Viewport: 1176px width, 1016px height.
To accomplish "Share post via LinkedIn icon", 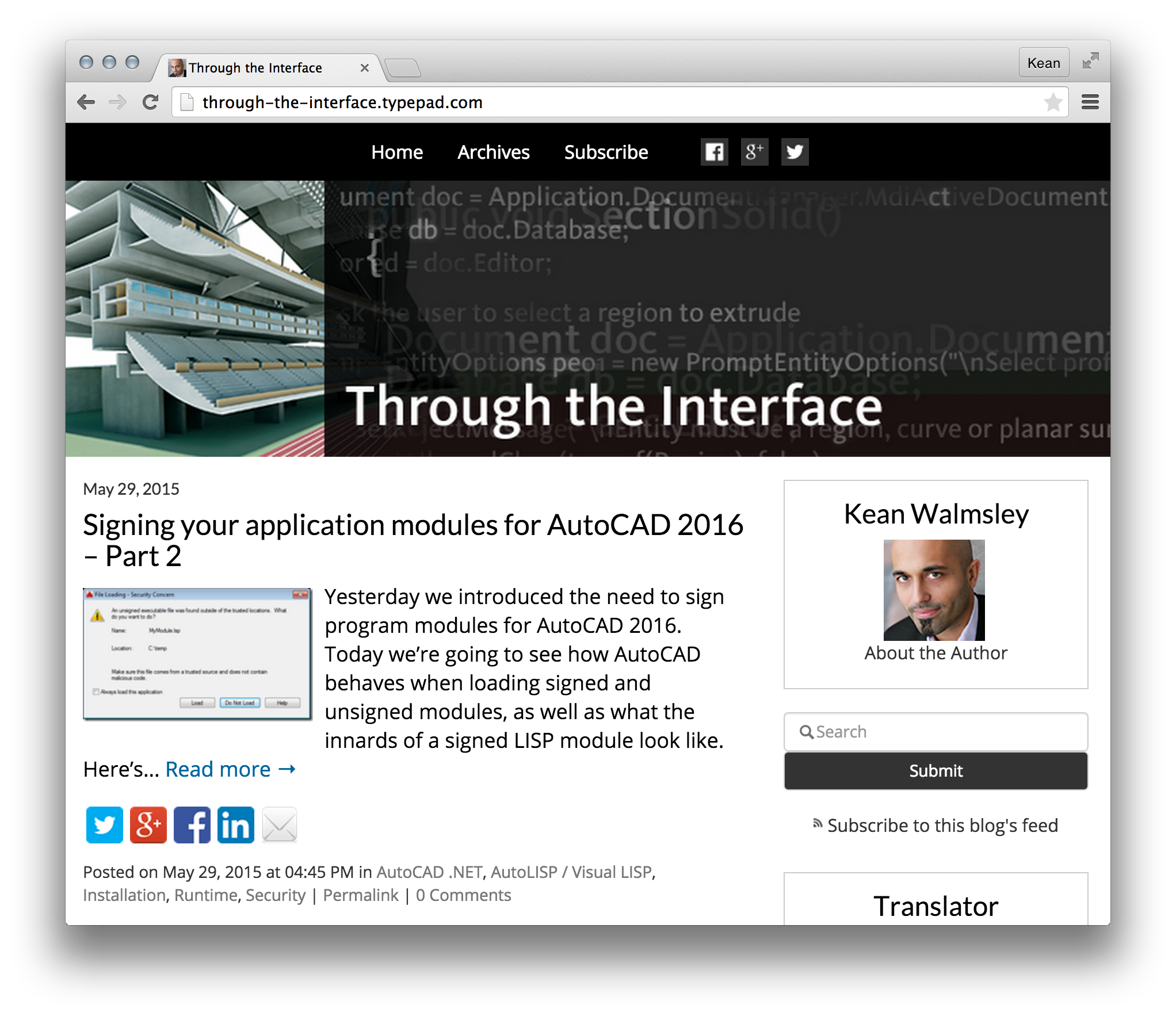I will (236, 824).
